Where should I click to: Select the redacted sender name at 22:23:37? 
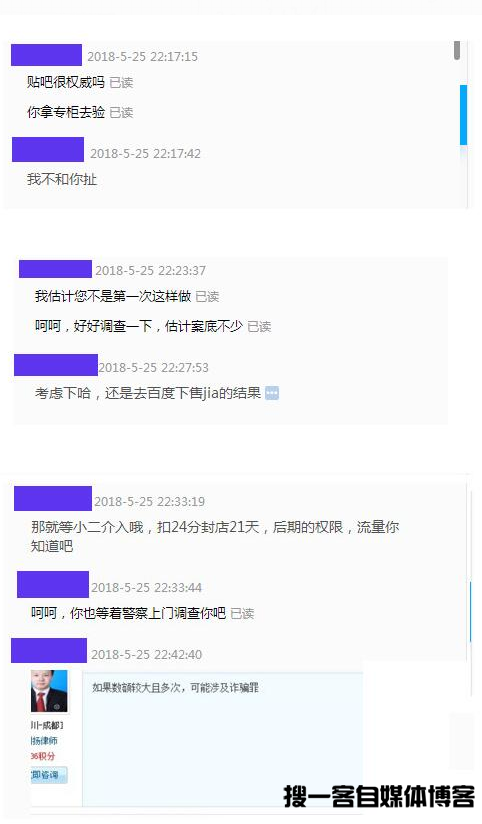pos(55,269)
